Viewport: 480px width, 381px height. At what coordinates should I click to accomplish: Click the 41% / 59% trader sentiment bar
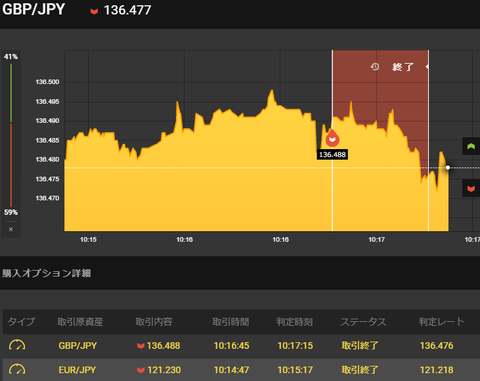pos(11,135)
